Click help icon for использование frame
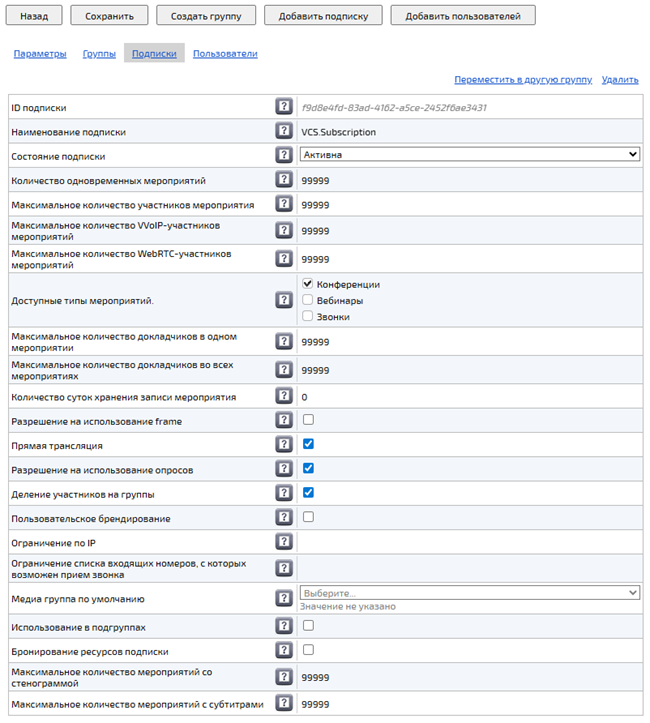Viewport: 650px width, 723px height. (x=284, y=421)
